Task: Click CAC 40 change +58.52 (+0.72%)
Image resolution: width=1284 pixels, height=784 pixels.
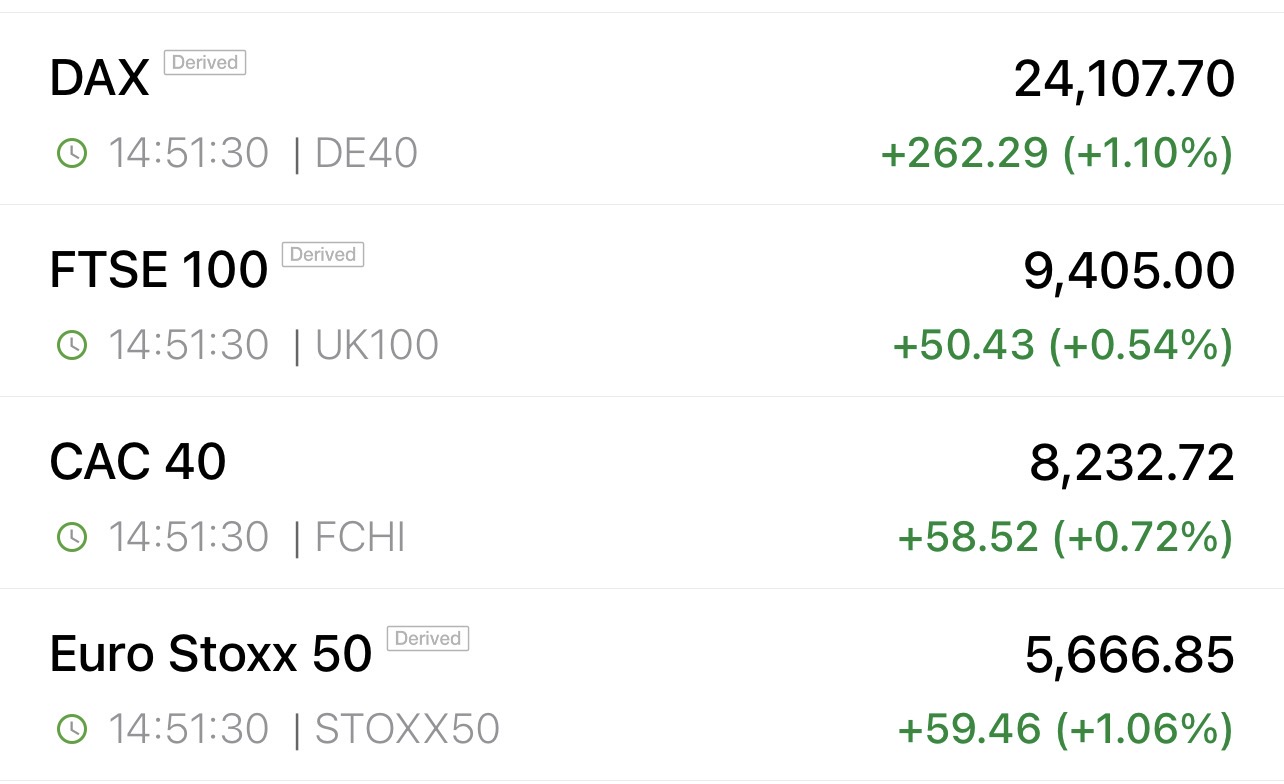Action: point(1066,538)
